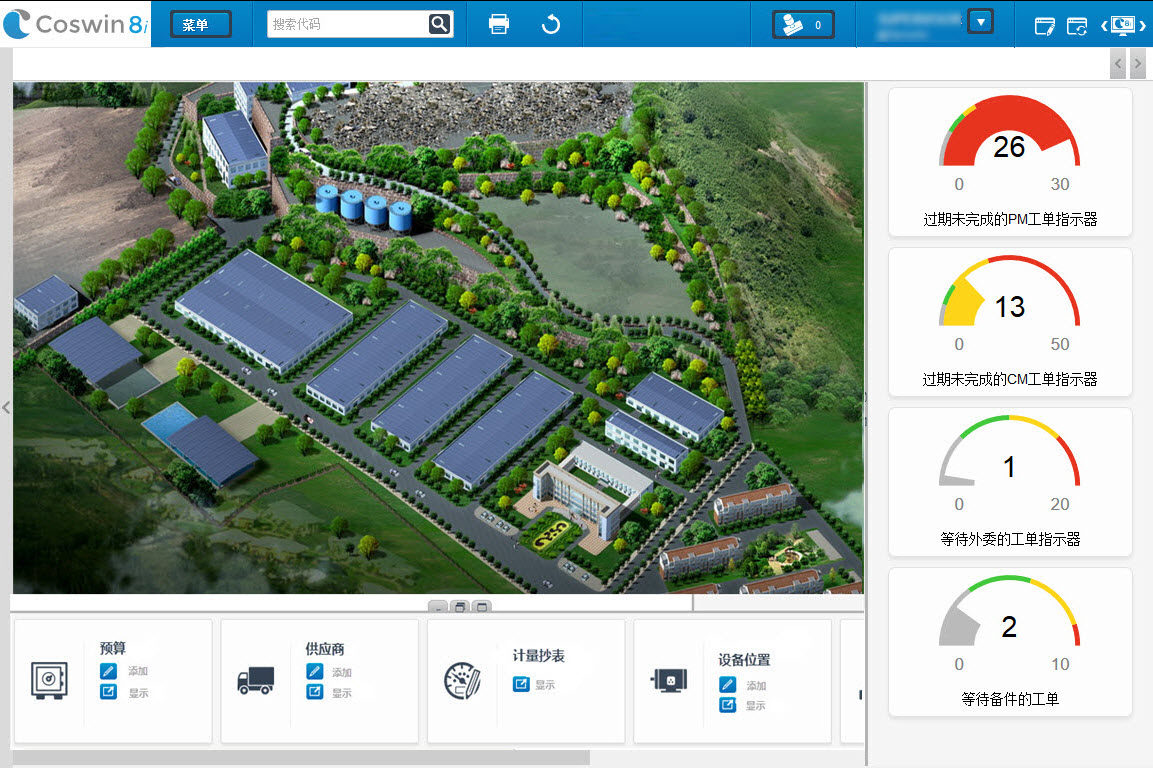The height and width of the screenshot is (768, 1153).
Task: Click the horizontal scrollbar at bottom
Action: coord(300,758)
